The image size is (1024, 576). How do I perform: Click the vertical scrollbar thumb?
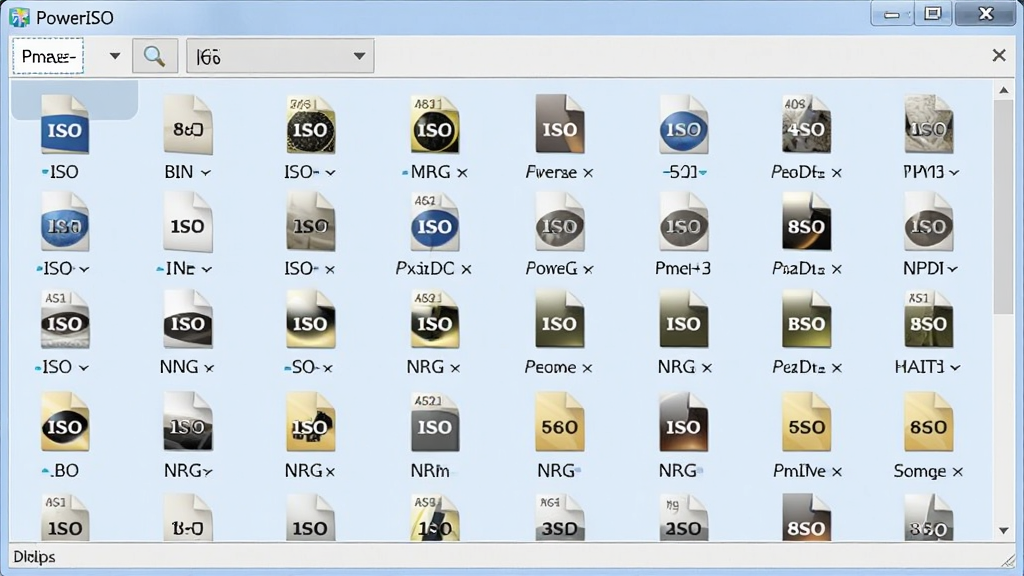tap(1004, 208)
